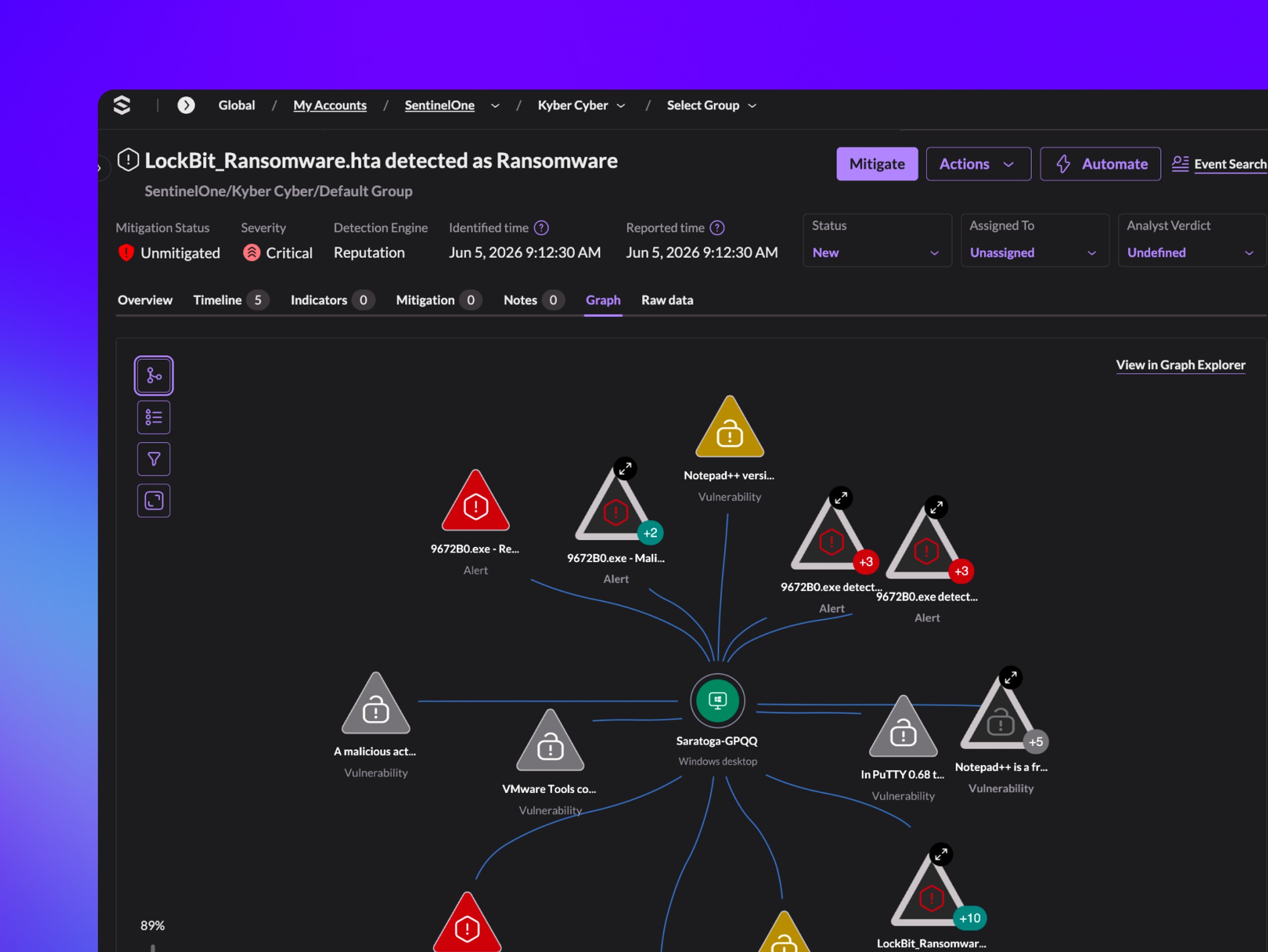Open the Notes tab
The height and width of the screenshot is (952, 1268).
click(533, 300)
